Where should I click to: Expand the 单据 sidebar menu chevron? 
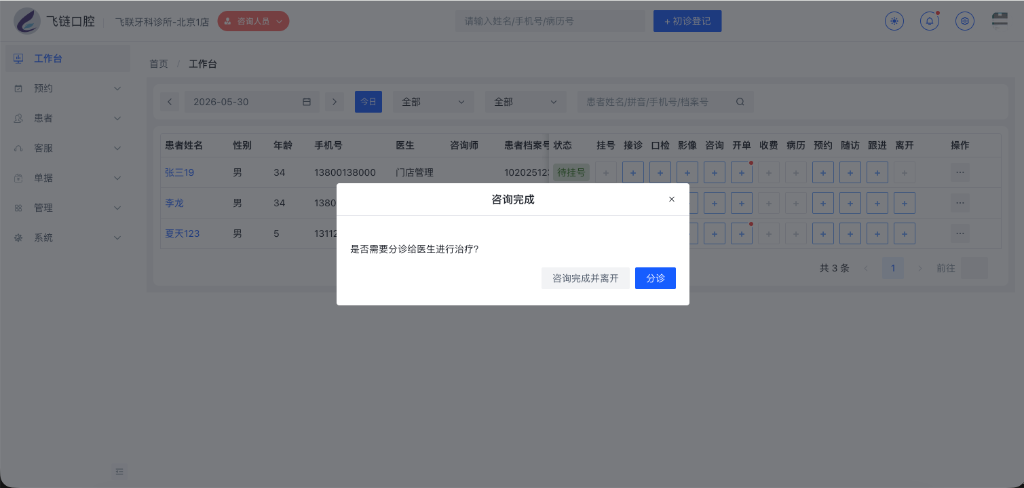pos(118,178)
